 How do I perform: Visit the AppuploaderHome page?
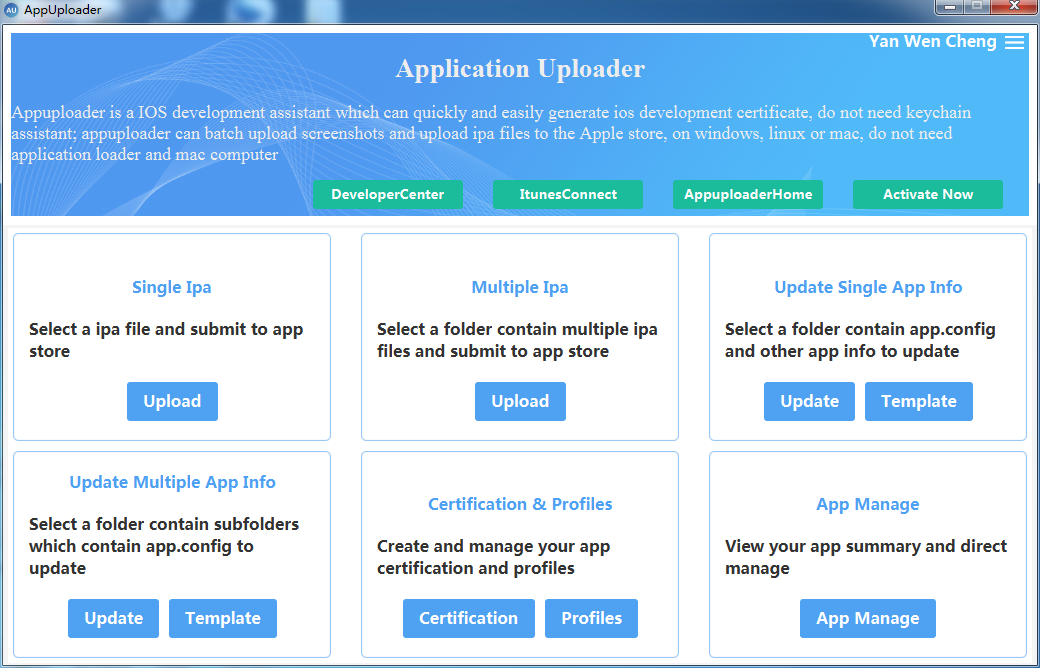pos(747,194)
